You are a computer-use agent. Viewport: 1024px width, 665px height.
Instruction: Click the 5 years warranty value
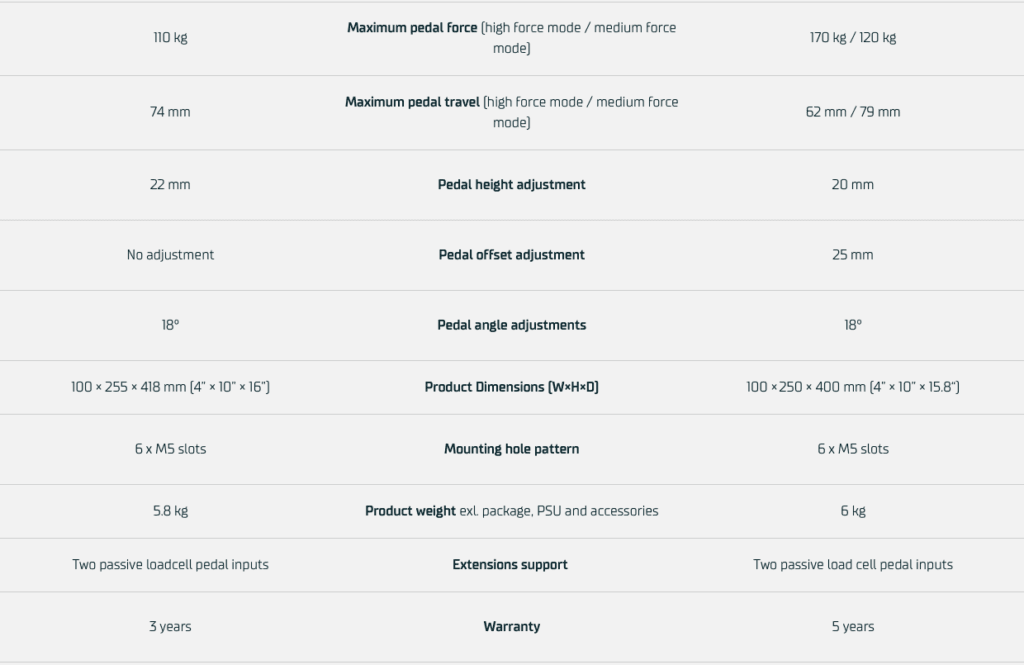click(852, 627)
